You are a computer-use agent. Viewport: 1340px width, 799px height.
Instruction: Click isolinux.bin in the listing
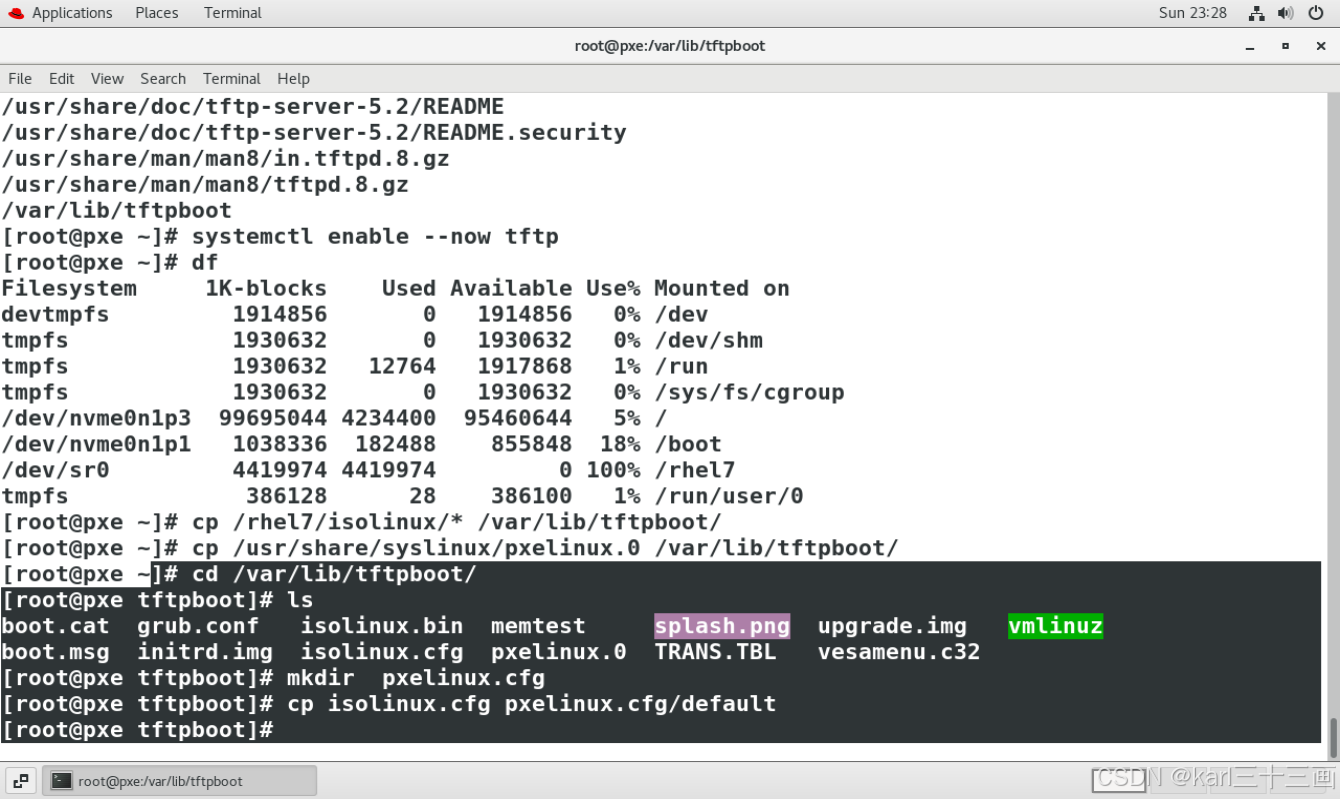coord(382,626)
